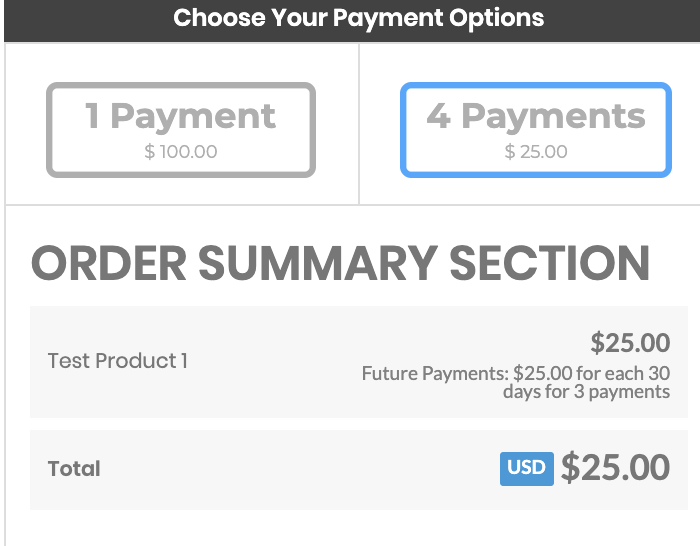Click the ORDER SUMMARY SECTION heading

tap(341, 263)
